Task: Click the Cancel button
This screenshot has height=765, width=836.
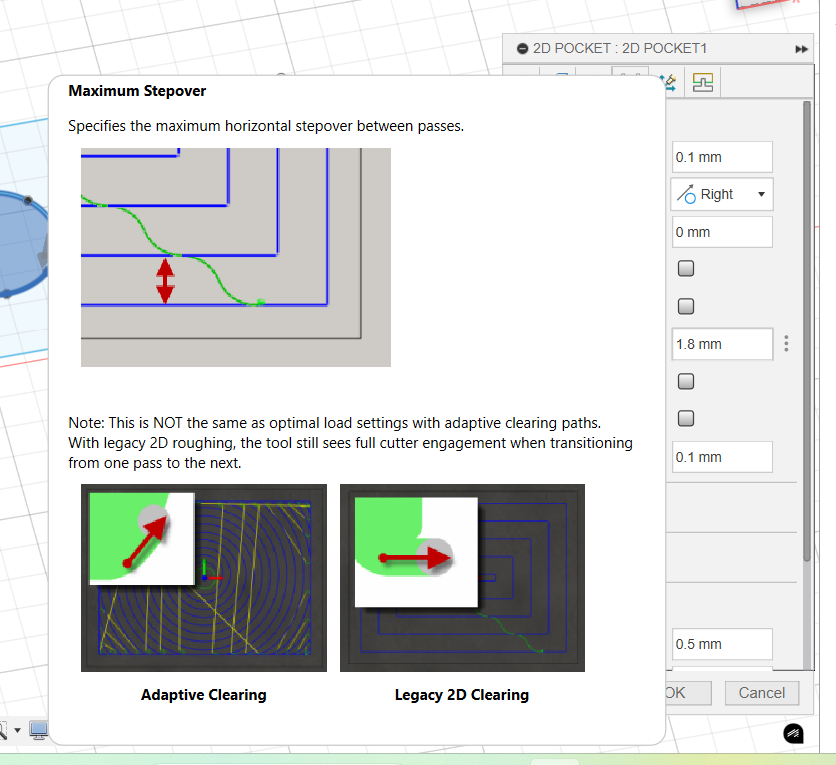Action: click(761, 693)
